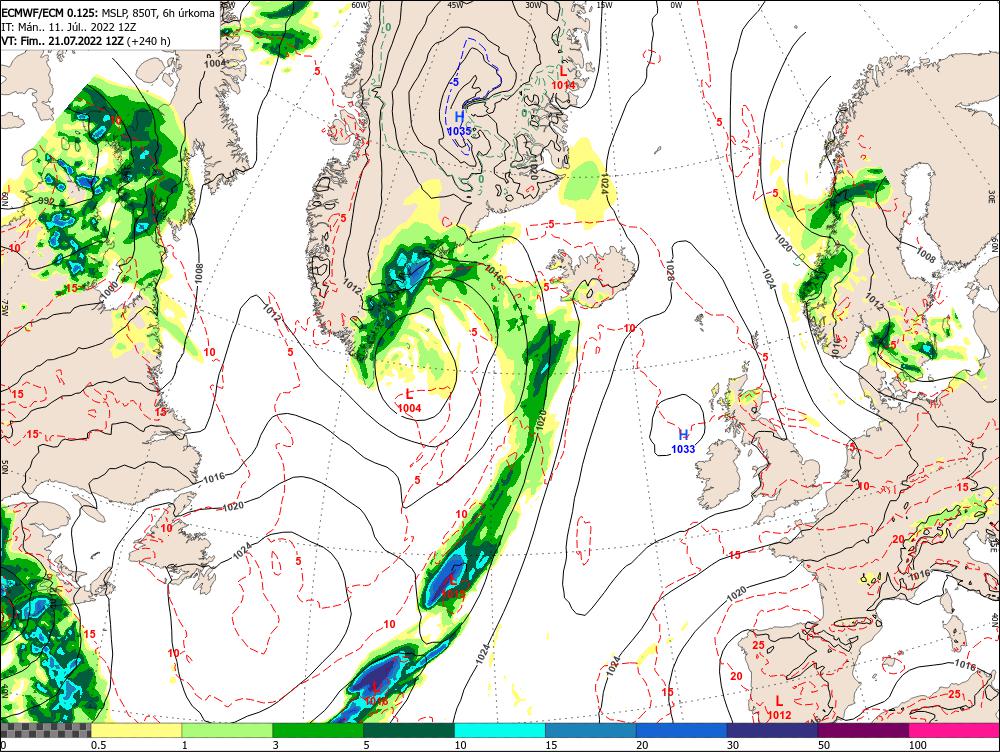Click the 'ECMWF/ECM 0.125' model title text

(x=49, y=13)
